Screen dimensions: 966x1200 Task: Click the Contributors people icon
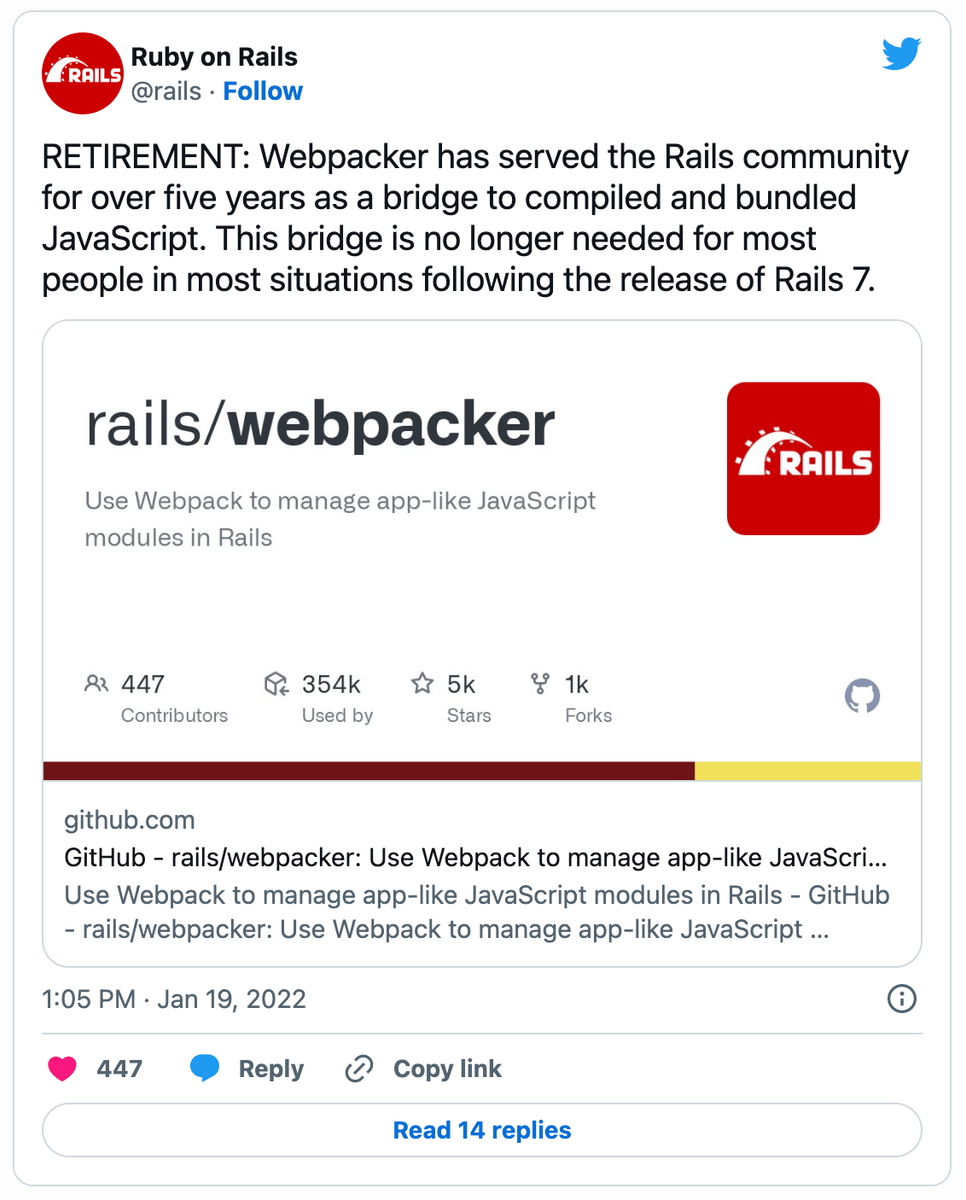point(96,684)
